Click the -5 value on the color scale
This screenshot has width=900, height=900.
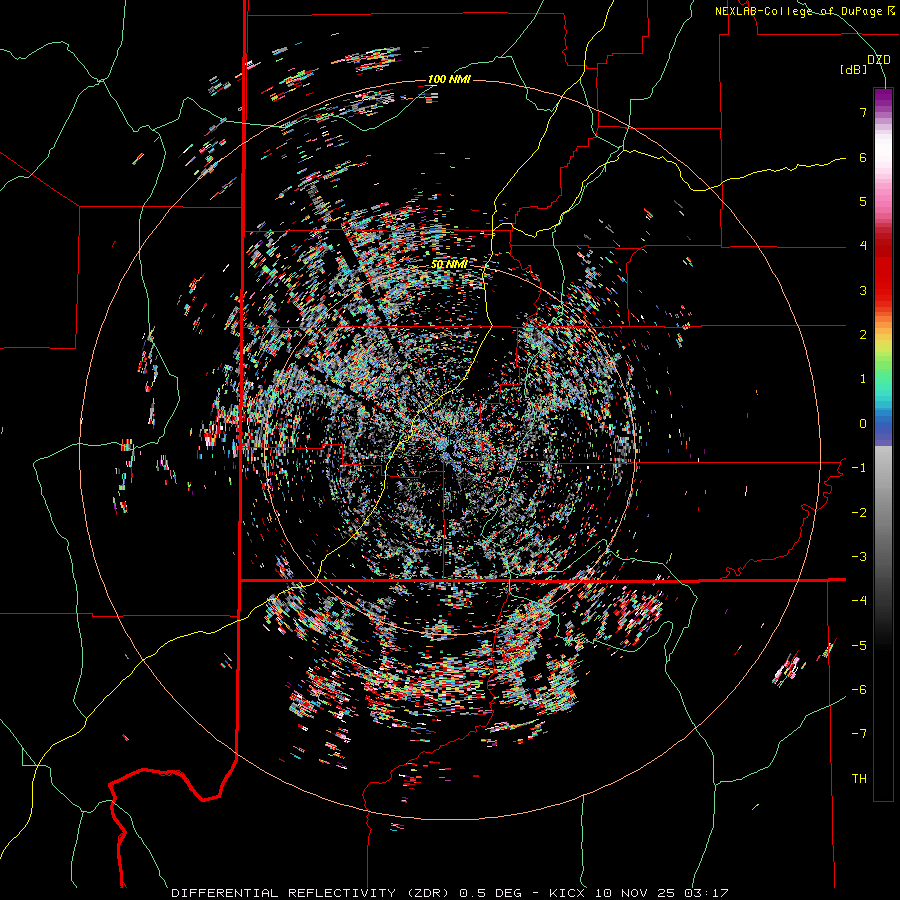(x=859, y=646)
